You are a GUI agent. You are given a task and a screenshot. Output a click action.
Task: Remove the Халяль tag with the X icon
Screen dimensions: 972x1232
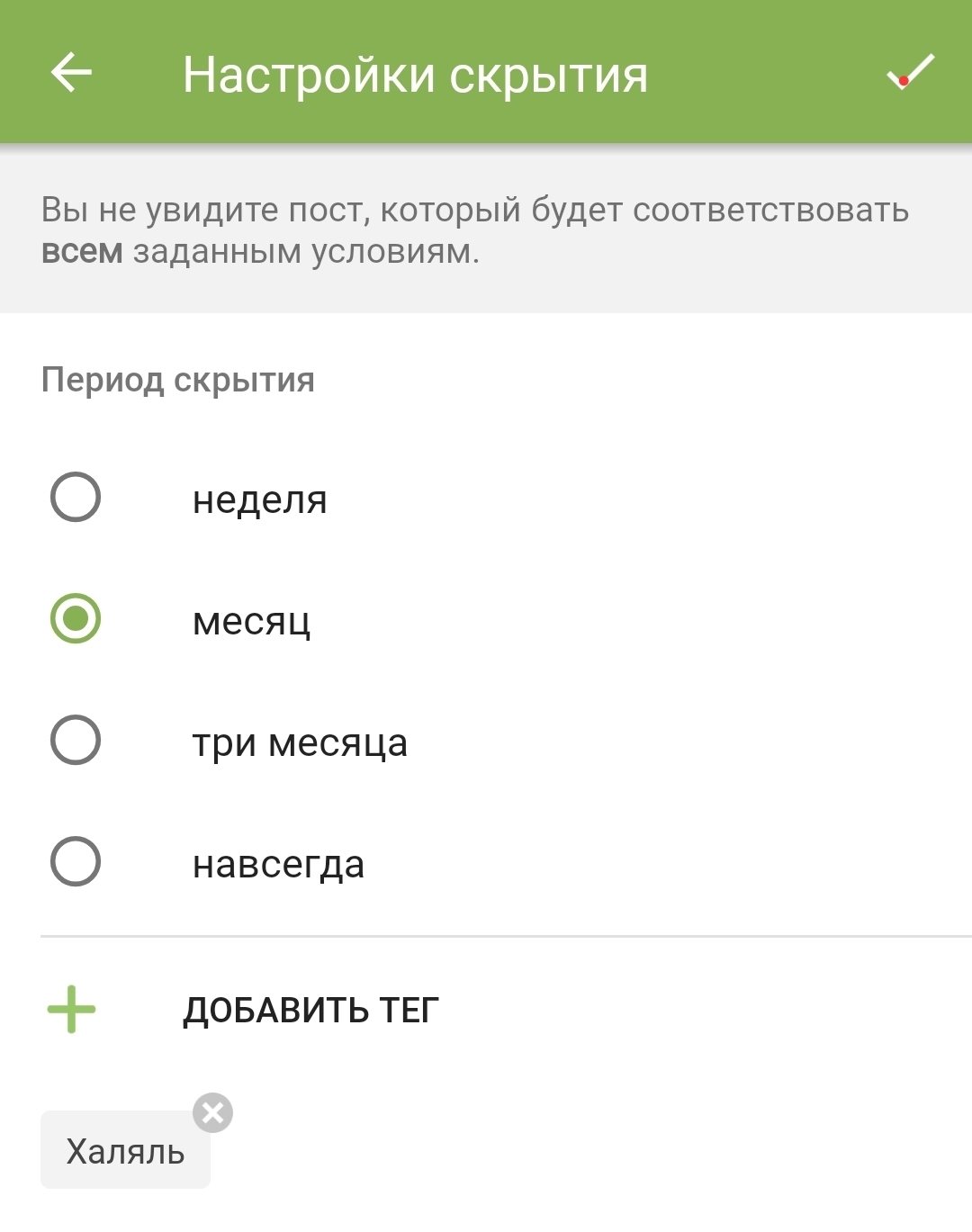[x=212, y=1113]
